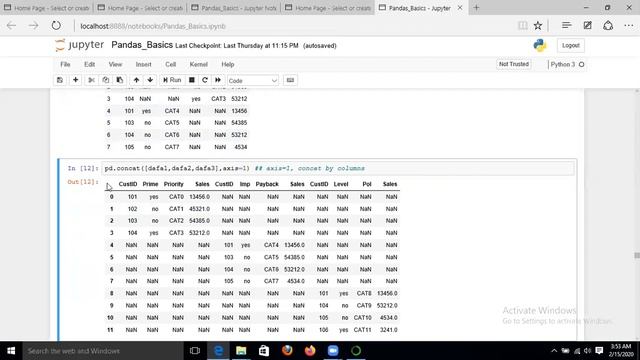Open reading view book icon

click(x=522, y=26)
